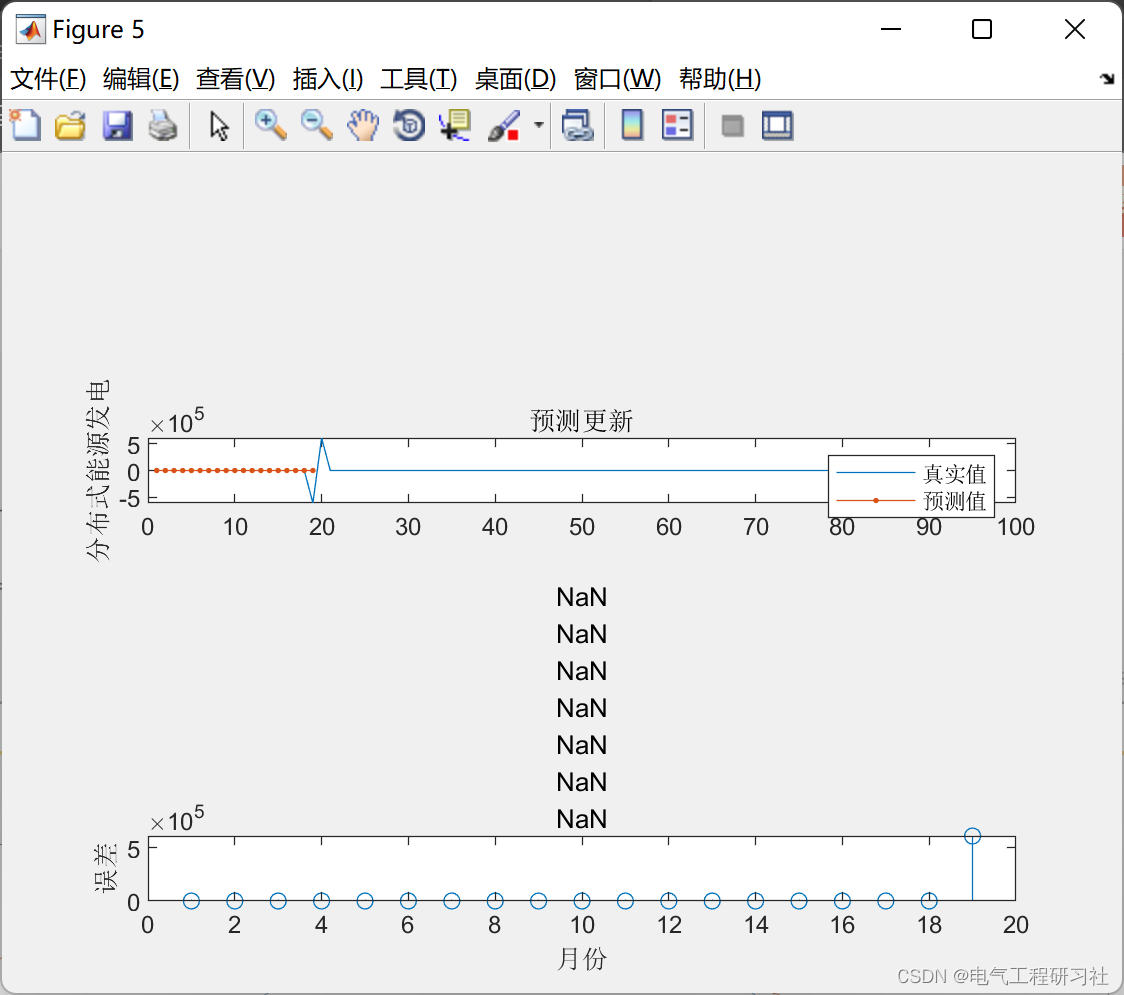Click the Show Plot Tools icon
The image size is (1124, 995).
click(777, 125)
